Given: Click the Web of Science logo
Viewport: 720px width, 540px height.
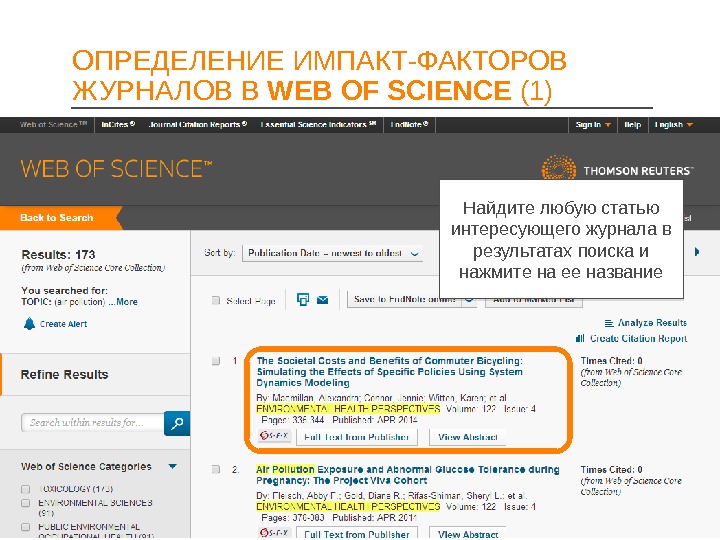Looking at the screenshot, I should click(x=116, y=169).
